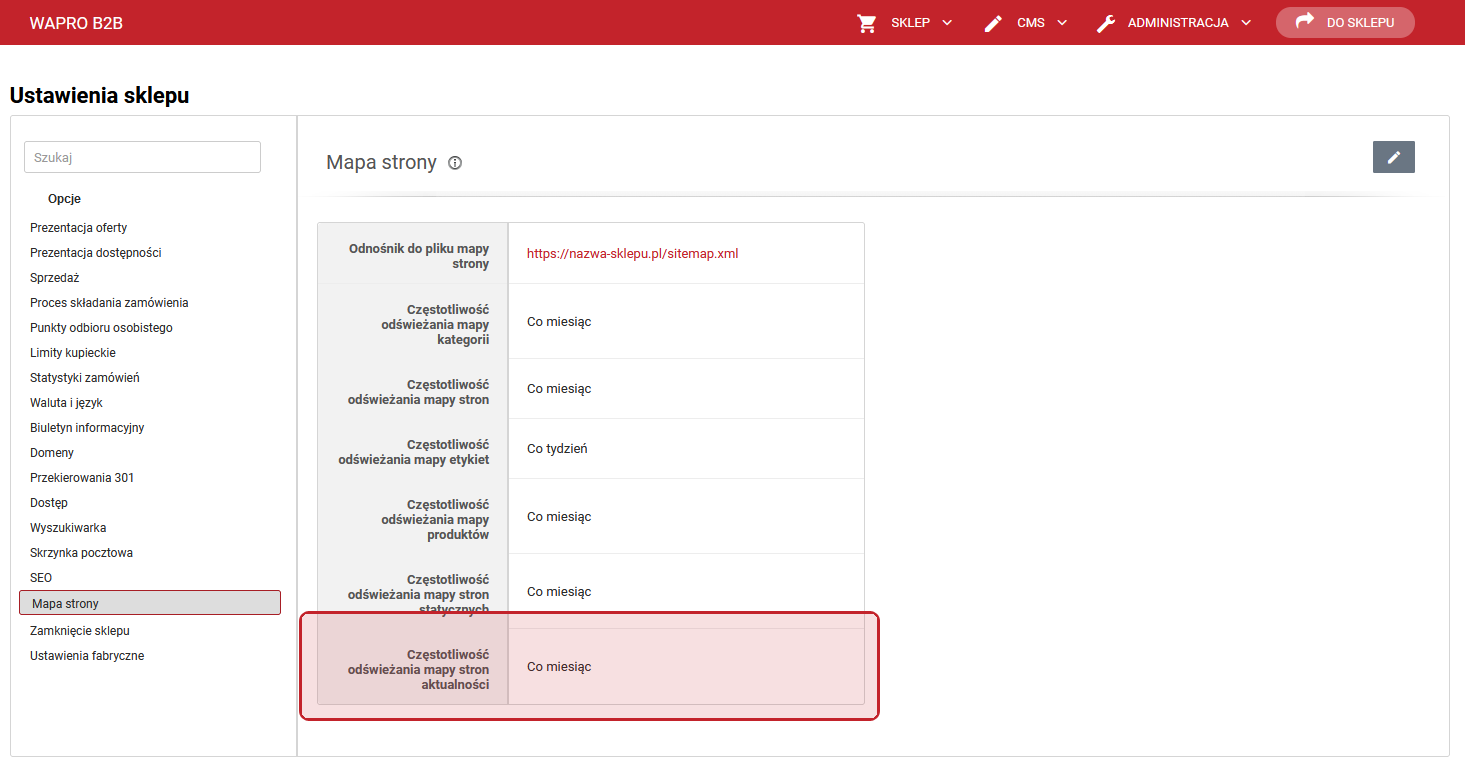1465x782 pixels.
Task: Open Skrzynka pocztowa settings
Action: [x=81, y=553]
